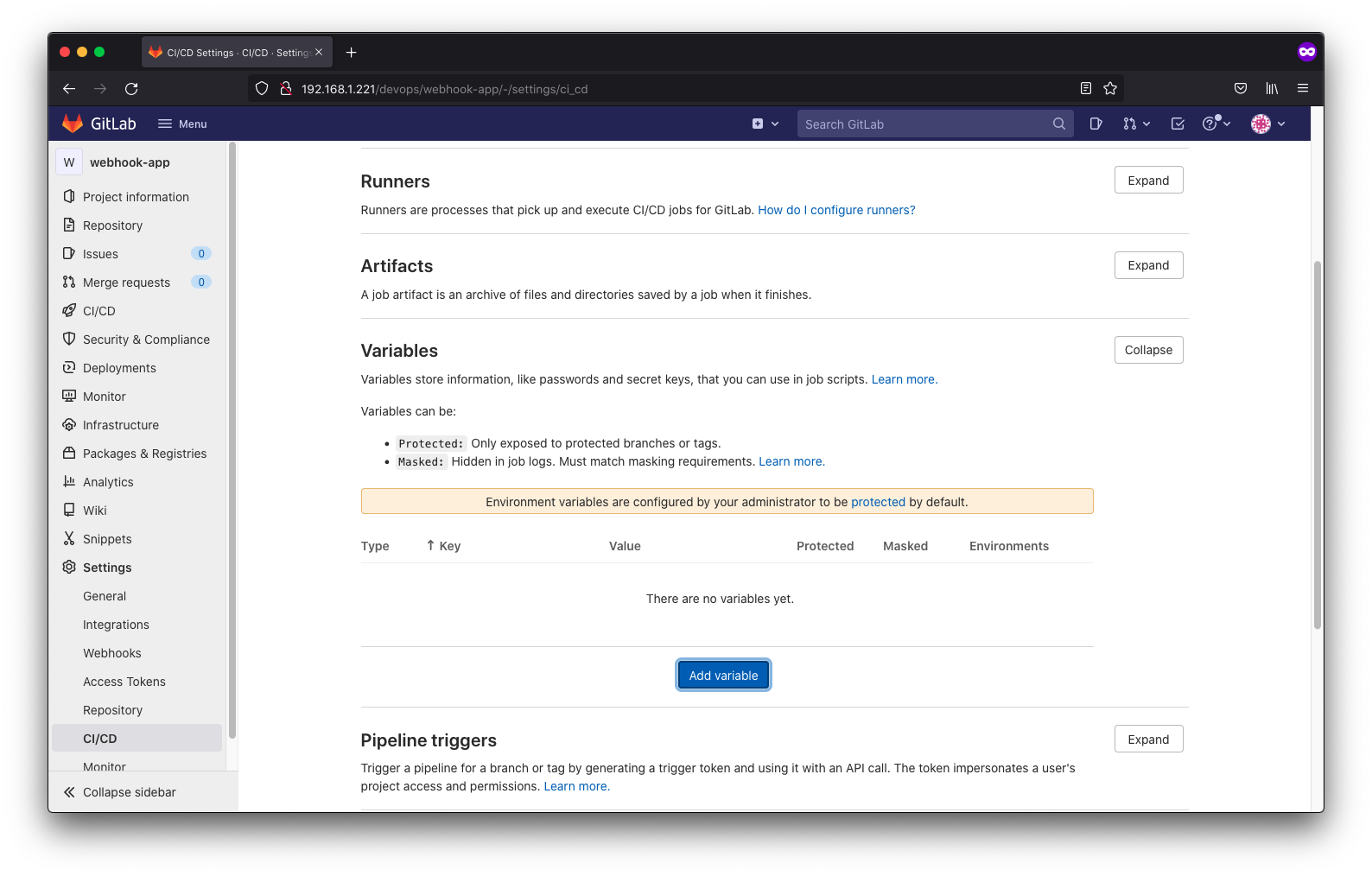Click the GitLab fox logo
The image size is (1372, 876).
pyautogui.click(x=73, y=124)
